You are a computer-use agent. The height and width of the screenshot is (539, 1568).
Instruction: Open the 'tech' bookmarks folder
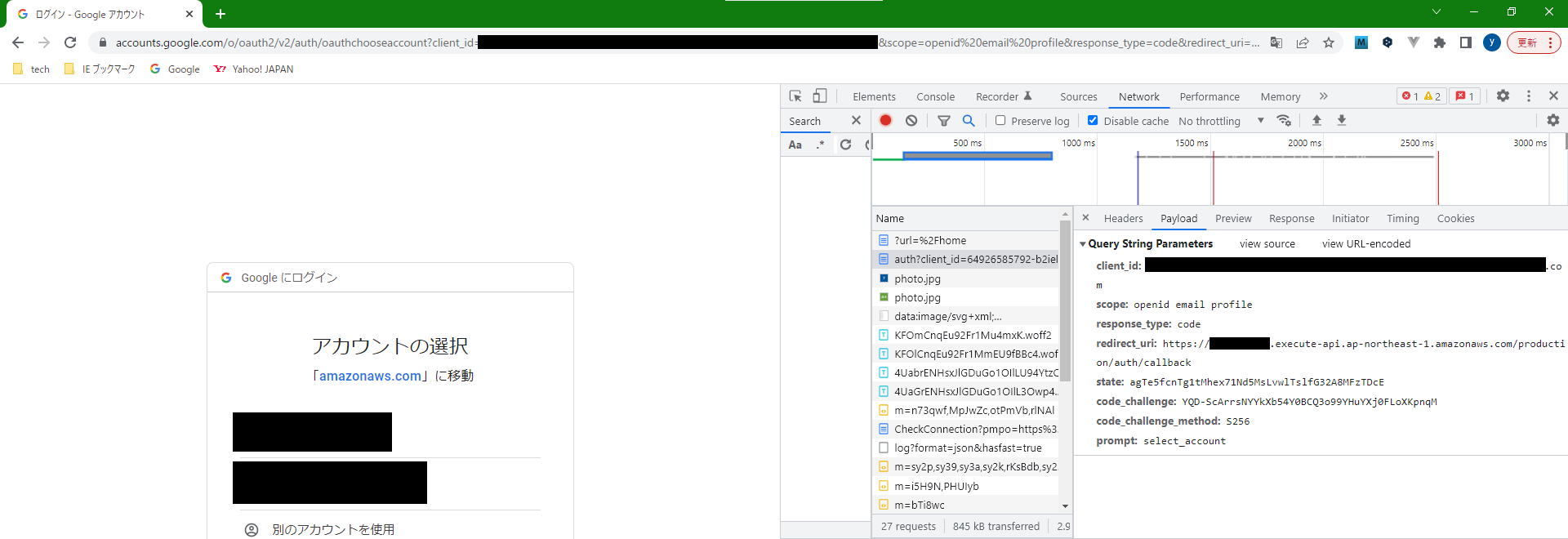coord(32,69)
